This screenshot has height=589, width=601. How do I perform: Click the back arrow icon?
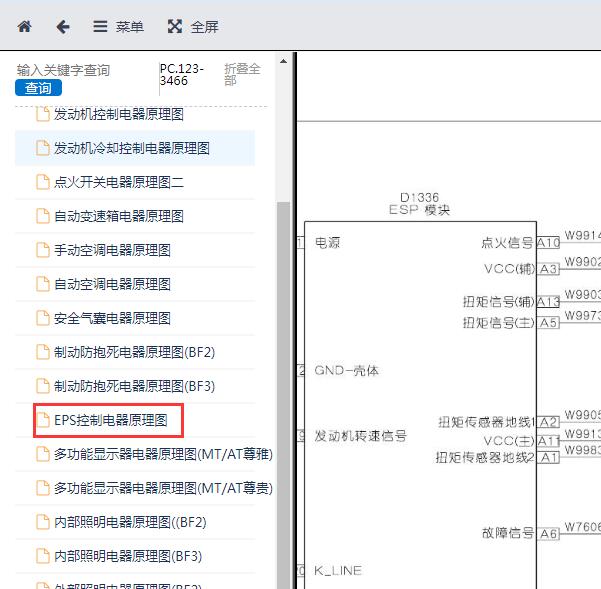coord(63,27)
